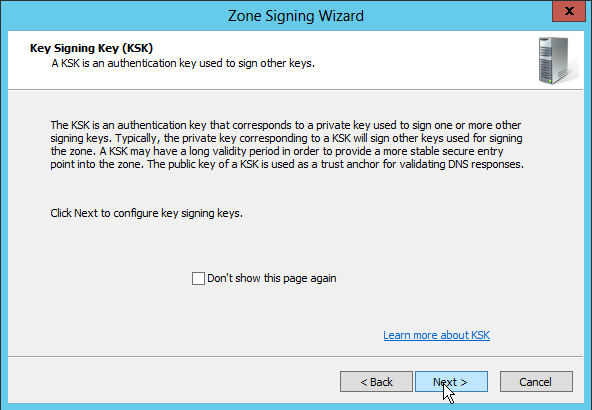The image size is (592, 410).
Task: Close the Zone Signing Wizard window
Action: (x=569, y=11)
